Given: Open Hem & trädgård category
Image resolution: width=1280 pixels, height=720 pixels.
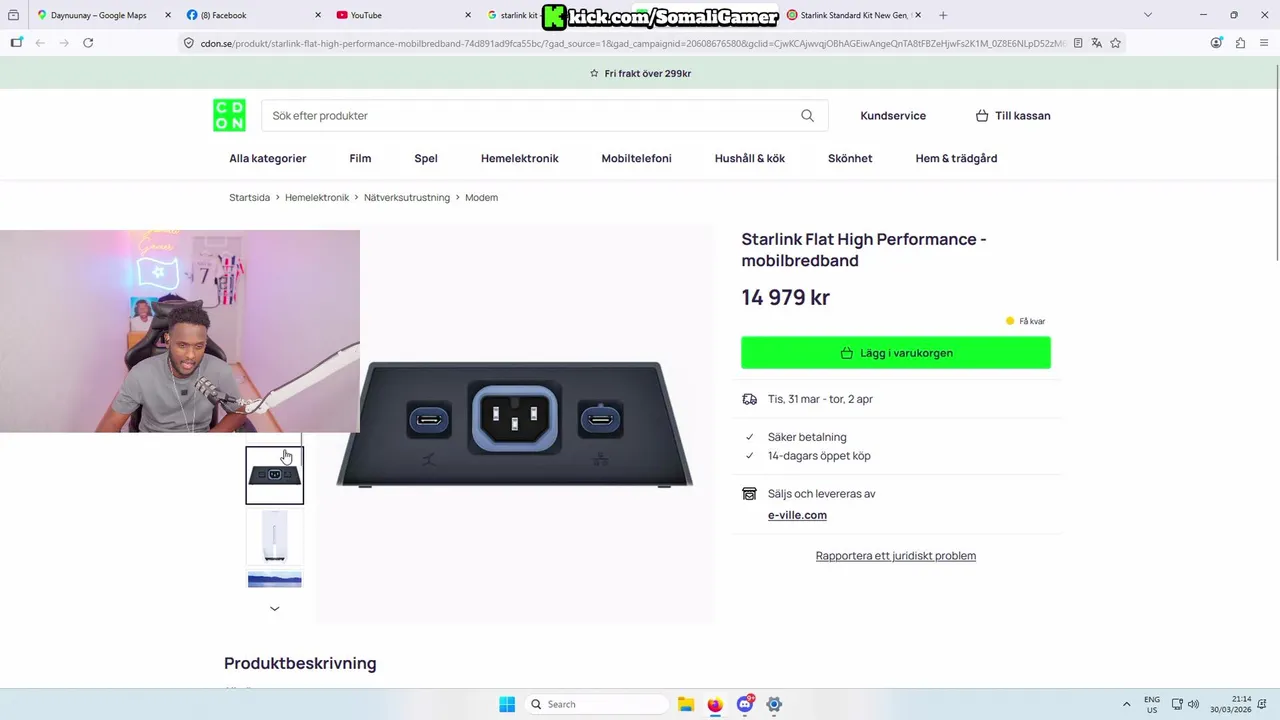Looking at the screenshot, I should 956,158.
